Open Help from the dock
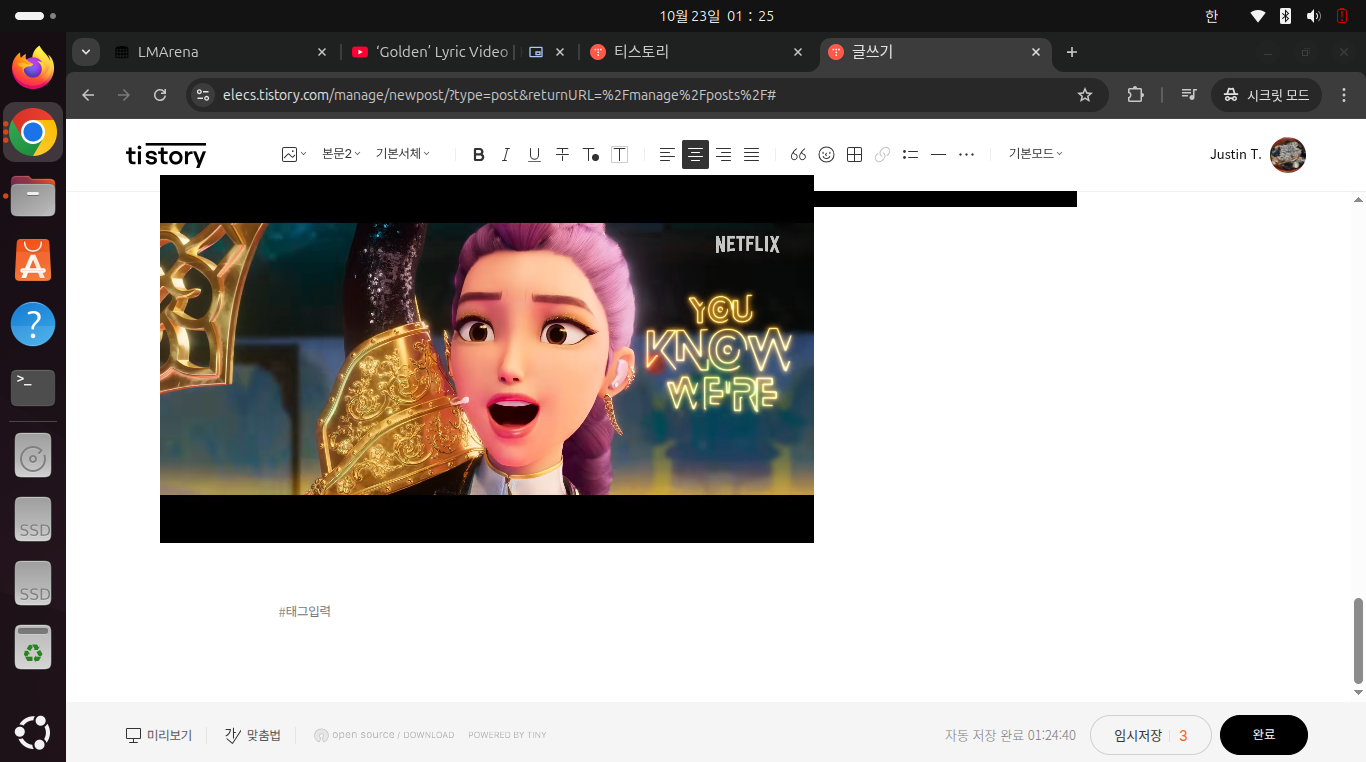 pos(33,324)
